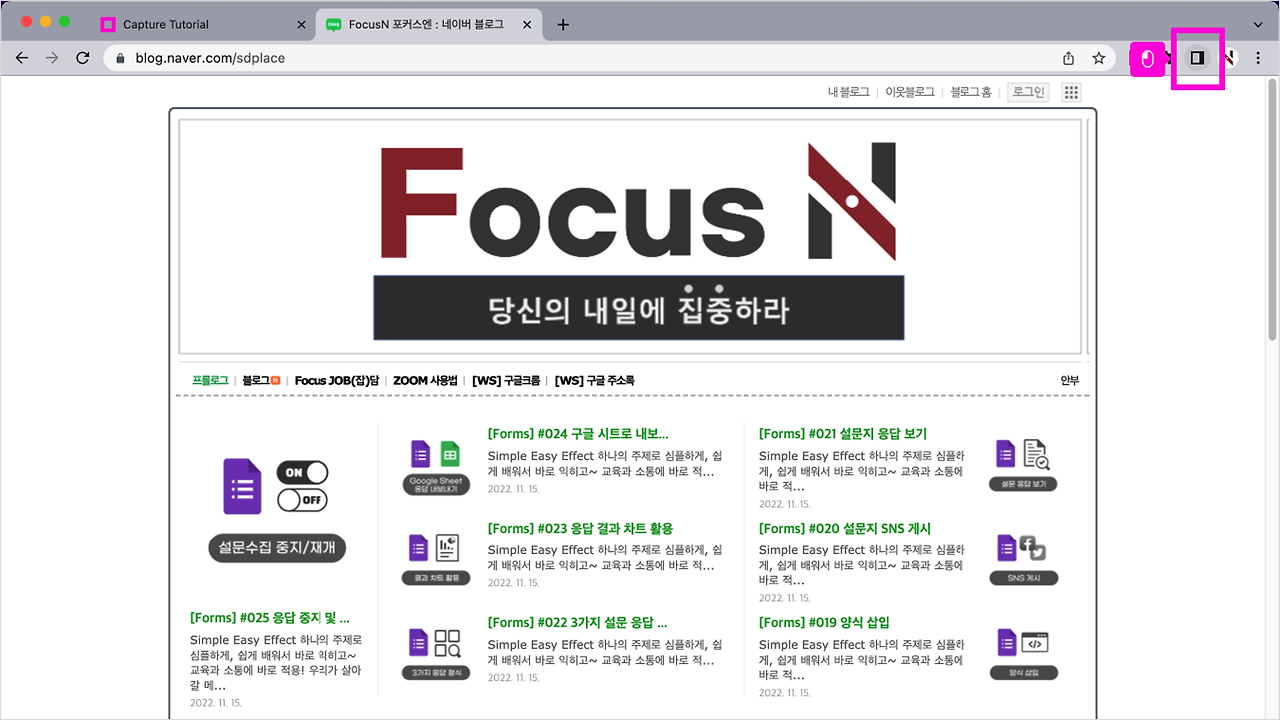Click the share icon in the address bar
Viewport: 1280px width, 720px height.
point(1068,57)
